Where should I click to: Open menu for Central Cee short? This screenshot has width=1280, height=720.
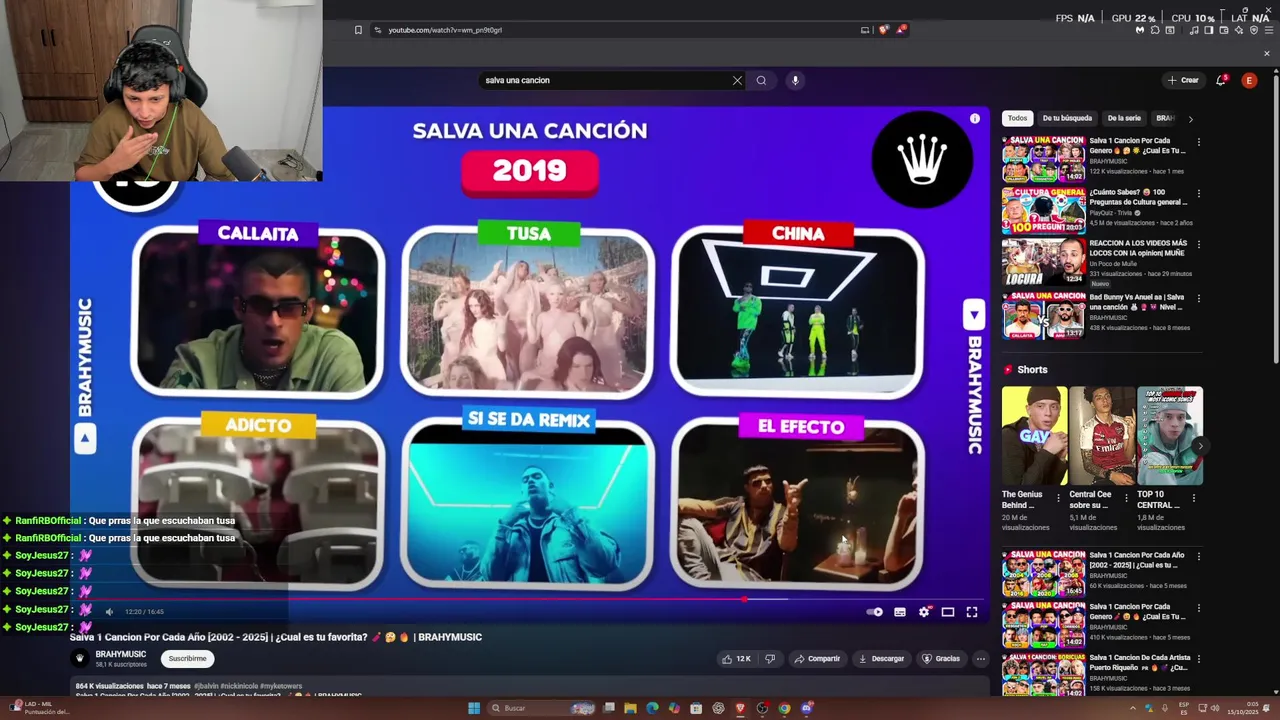coord(1127,497)
